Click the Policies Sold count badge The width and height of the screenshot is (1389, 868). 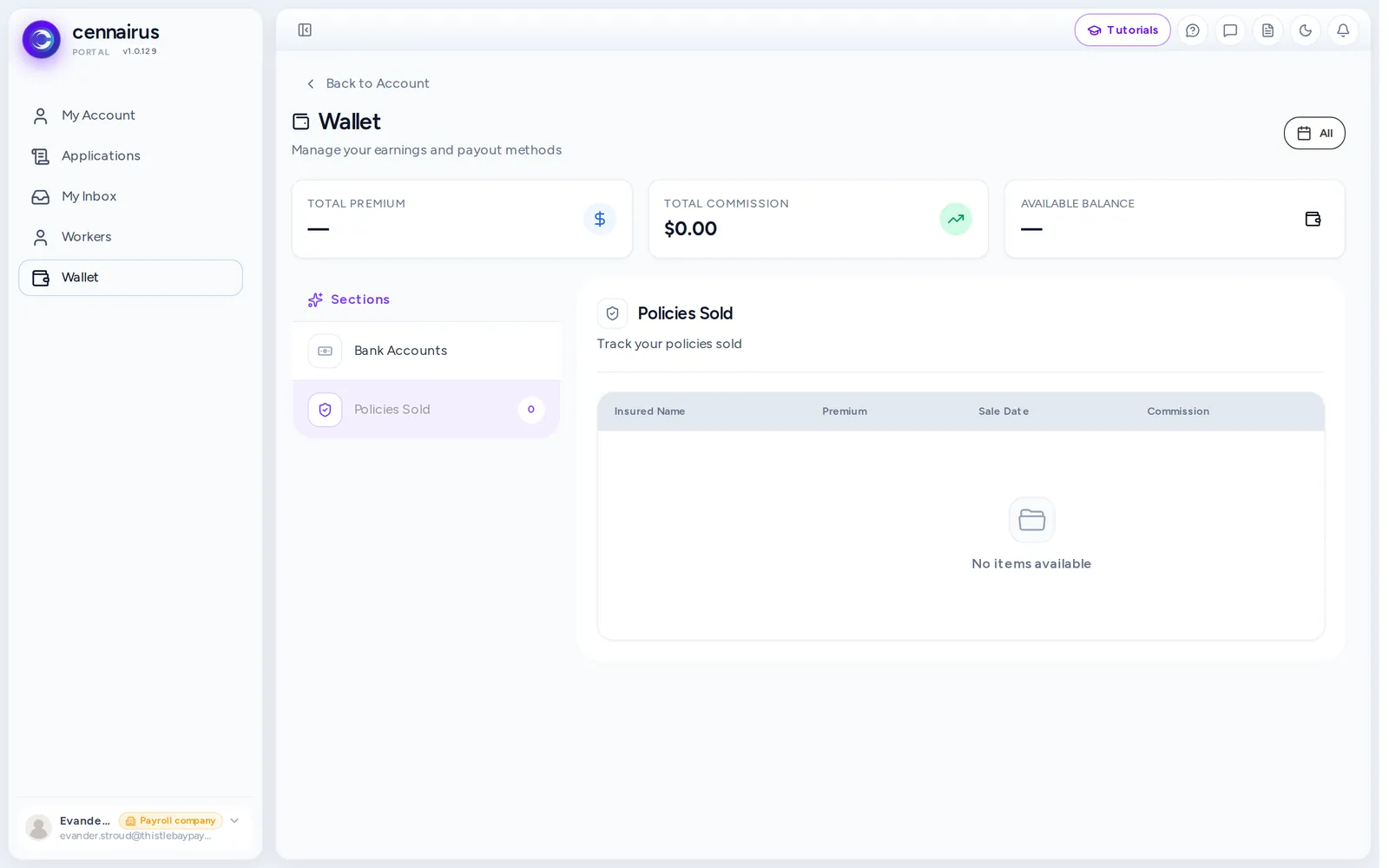tap(531, 410)
